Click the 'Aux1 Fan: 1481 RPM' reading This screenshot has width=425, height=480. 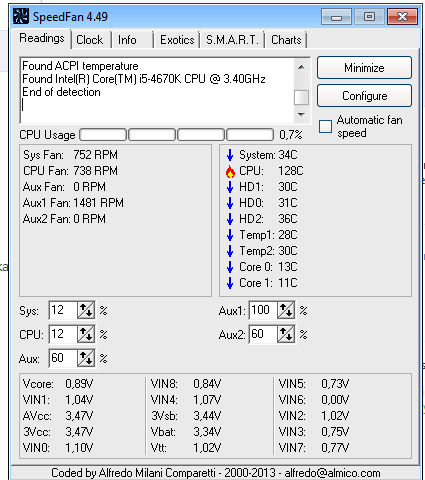click(73, 203)
